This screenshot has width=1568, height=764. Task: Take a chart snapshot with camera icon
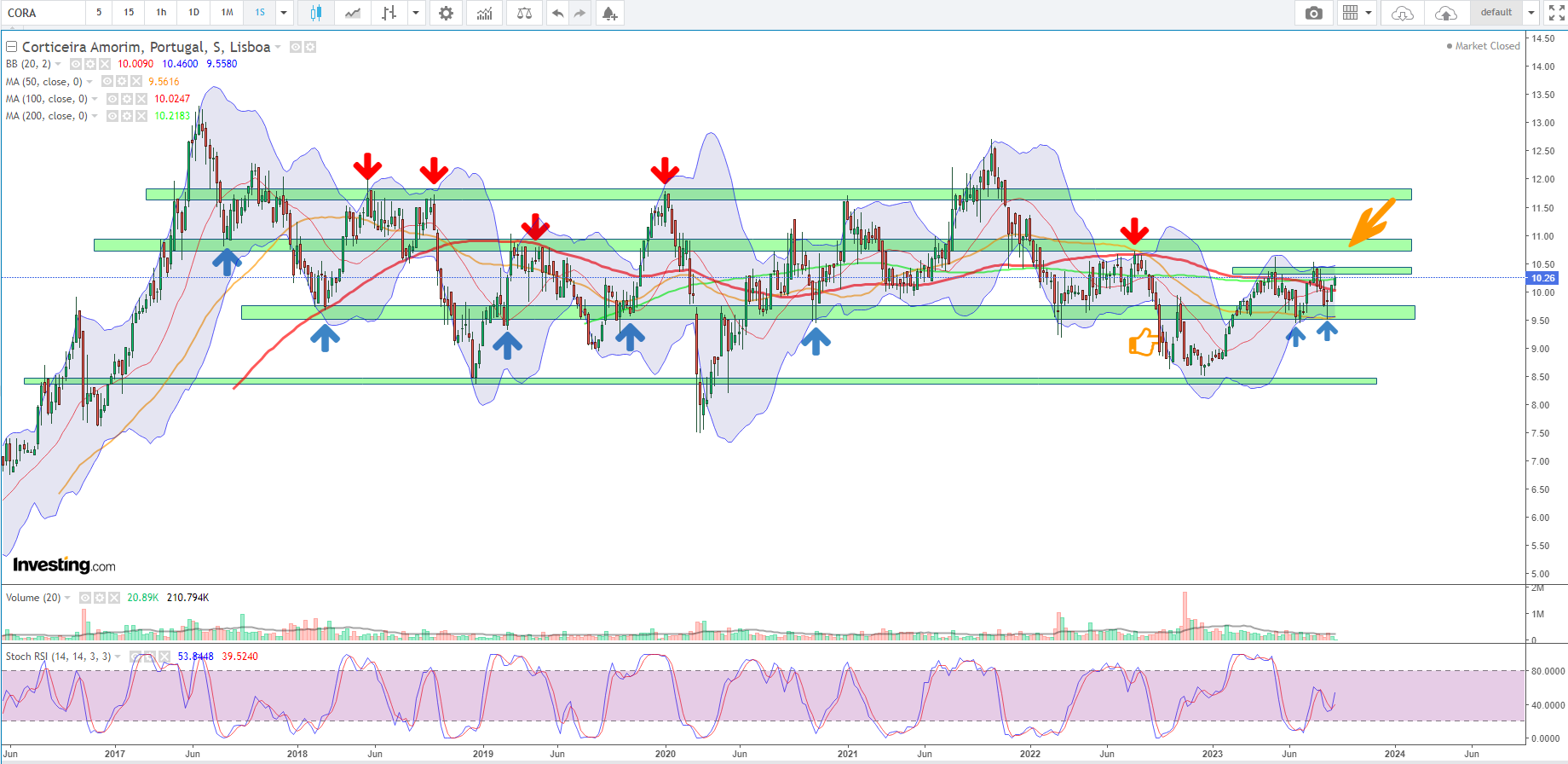point(1314,13)
